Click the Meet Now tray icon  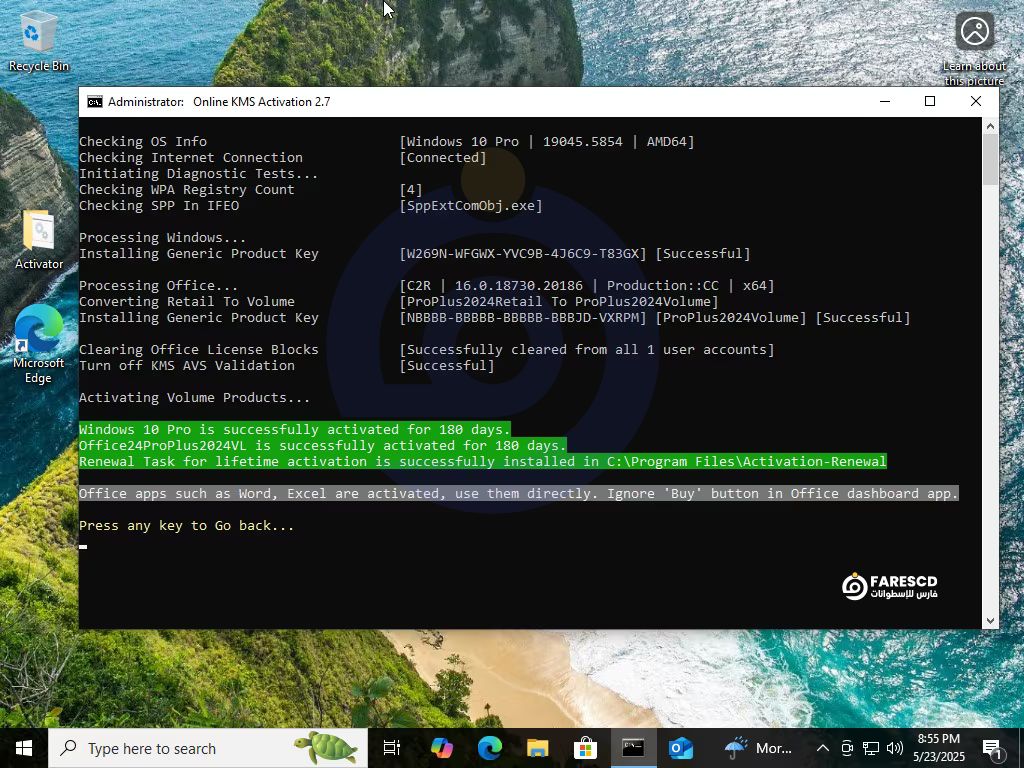847,748
